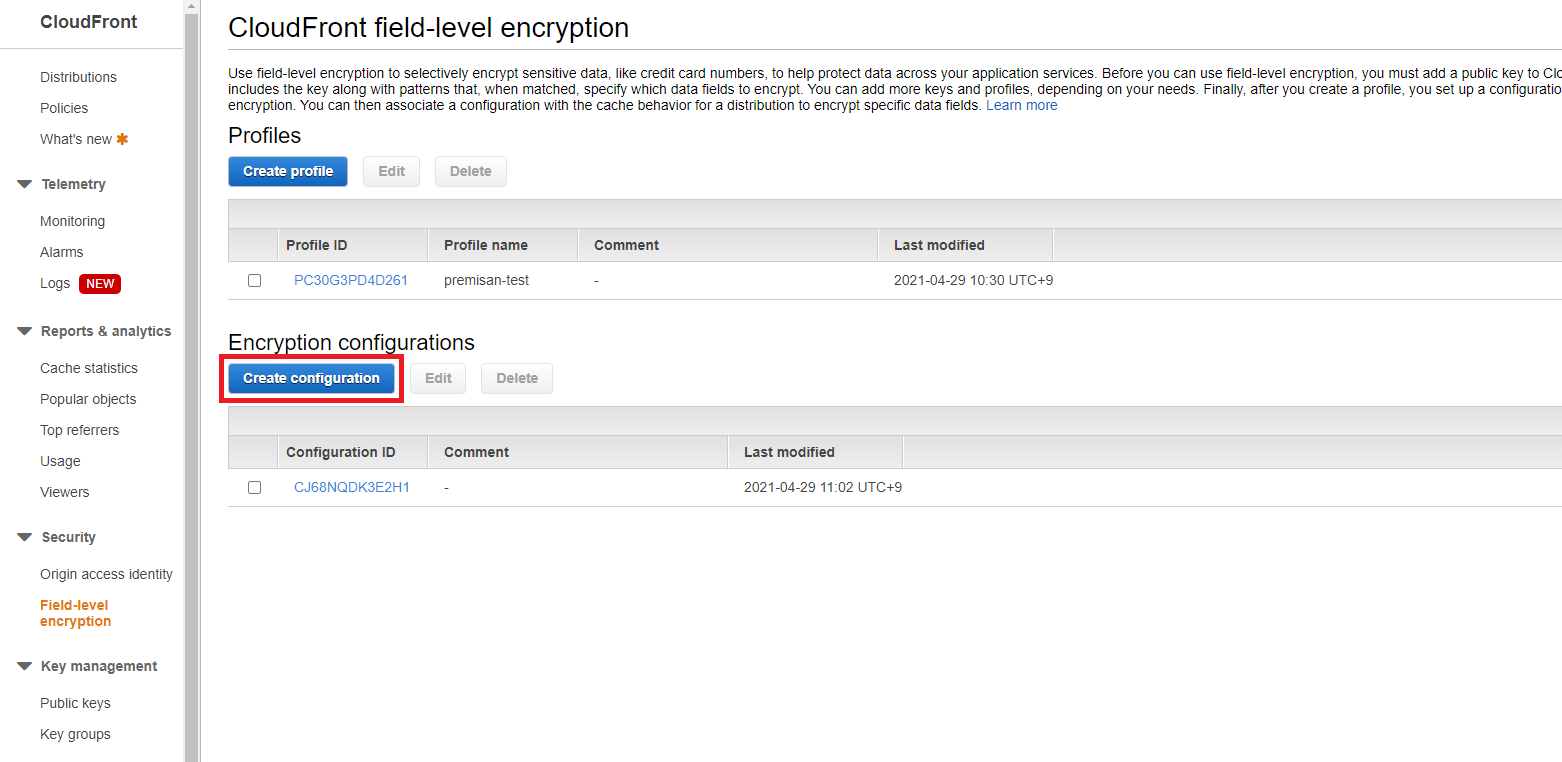Click the premisan-test profile name cell

pyautogui.click(x=487, y=280)
